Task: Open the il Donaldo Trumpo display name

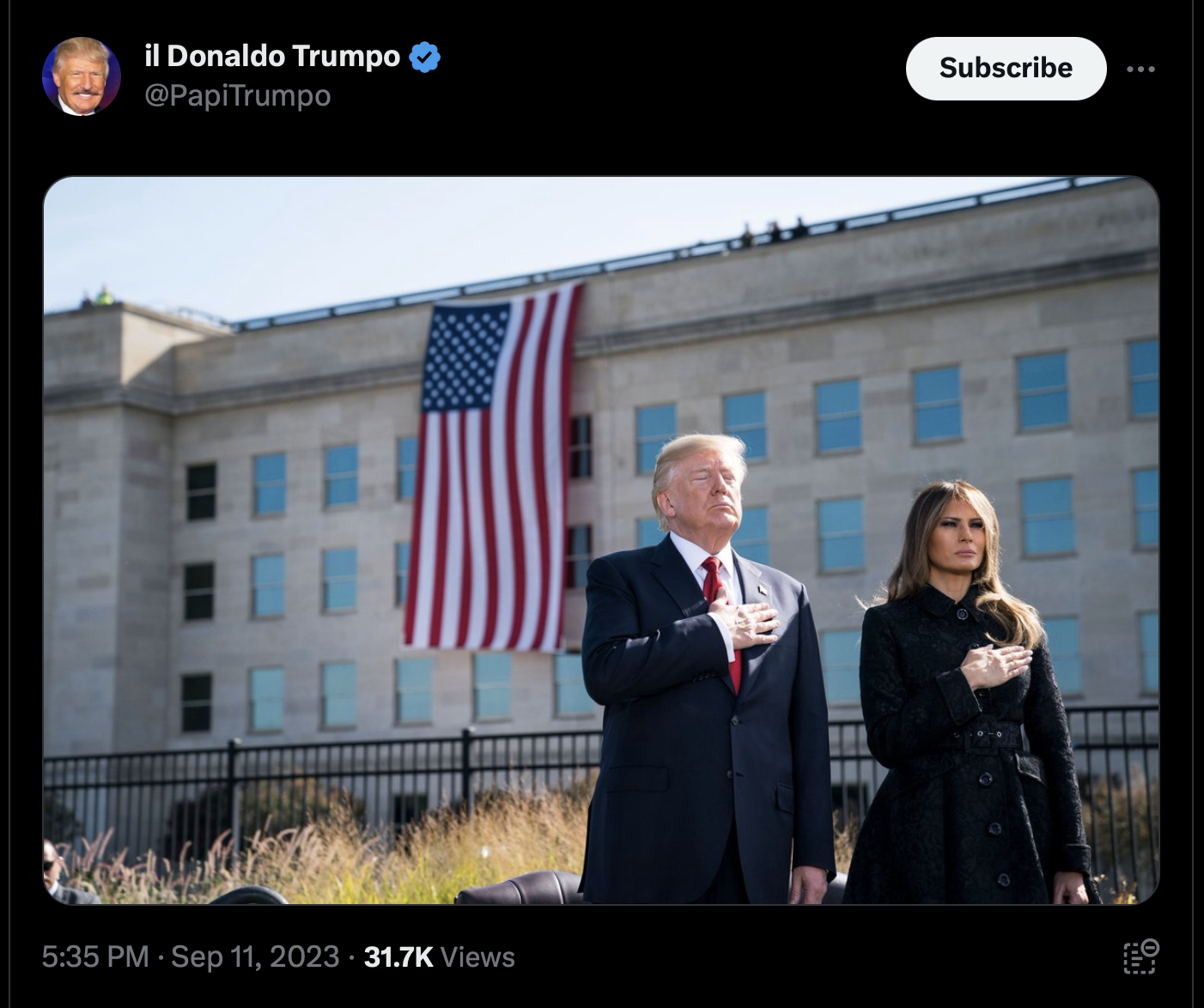Action: click(x=272, y=56)
